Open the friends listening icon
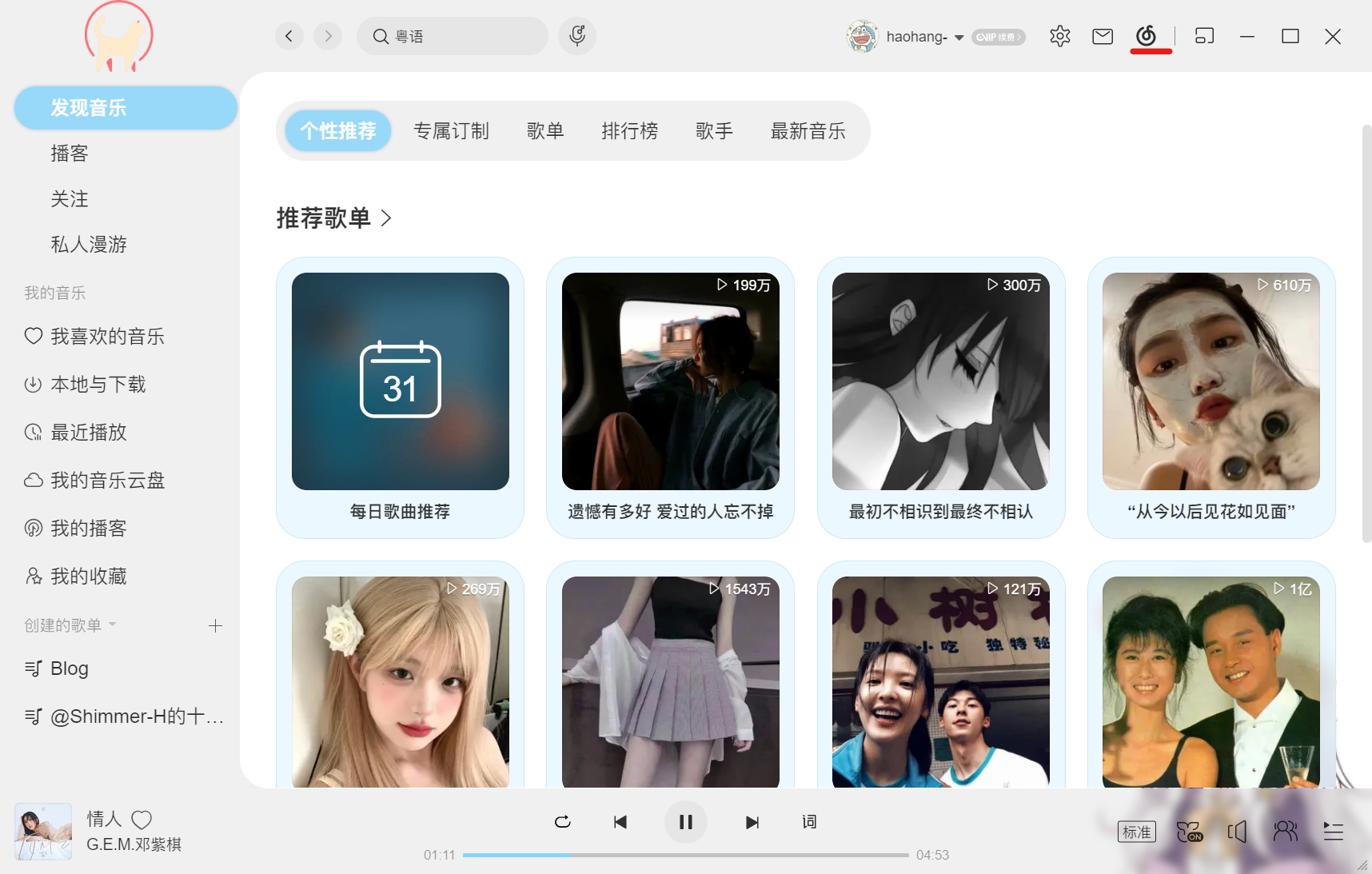This screenshot has height=874, width=1372. click(x=1285, y=832)
